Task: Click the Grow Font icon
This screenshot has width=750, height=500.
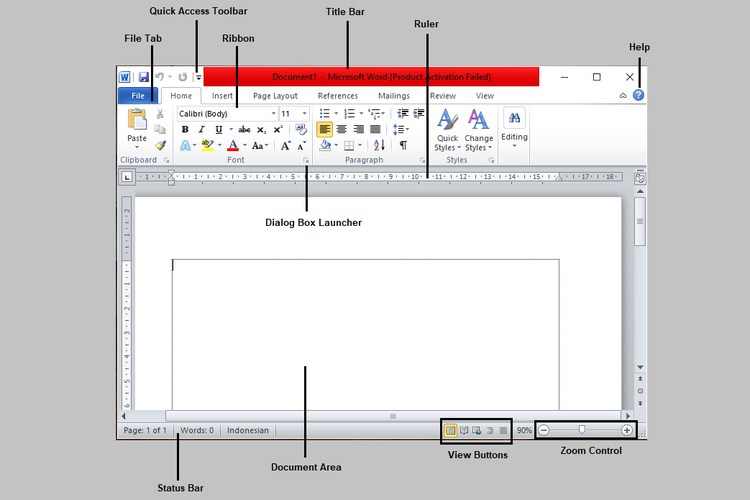Action: pos(286,145)
